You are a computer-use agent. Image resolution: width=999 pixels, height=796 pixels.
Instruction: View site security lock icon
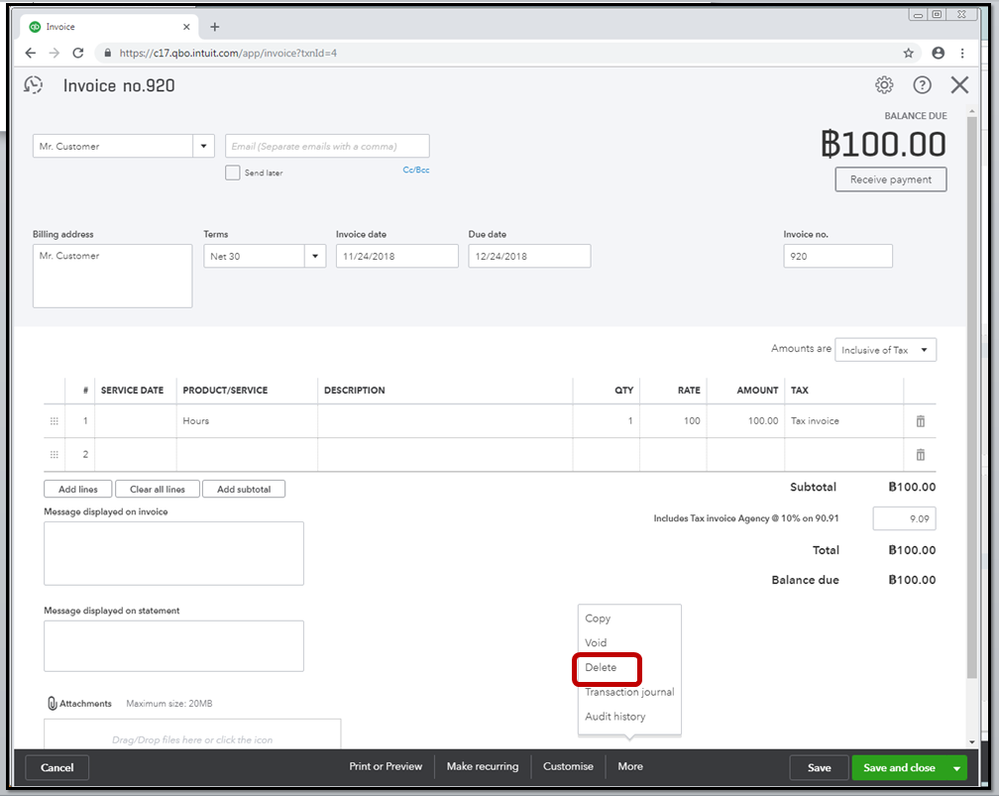107,53
